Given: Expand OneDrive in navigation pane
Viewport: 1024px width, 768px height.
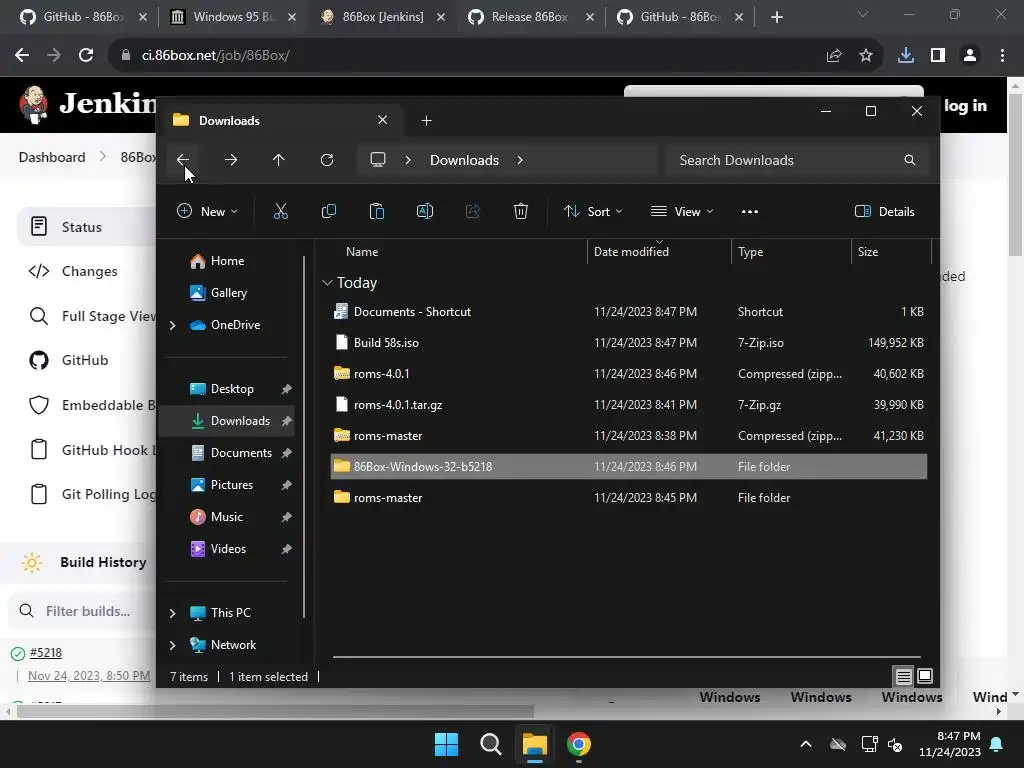Looking at the screenshot, I should coord(172,325).
